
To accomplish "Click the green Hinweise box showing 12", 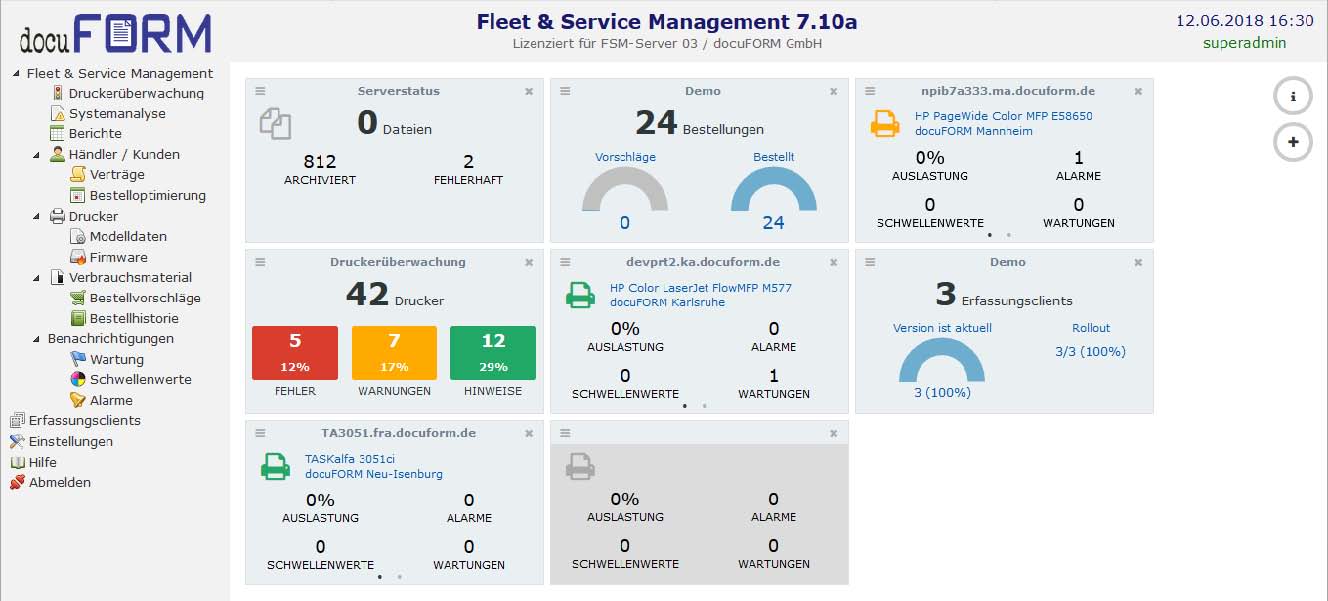I will tap(493, 352).
